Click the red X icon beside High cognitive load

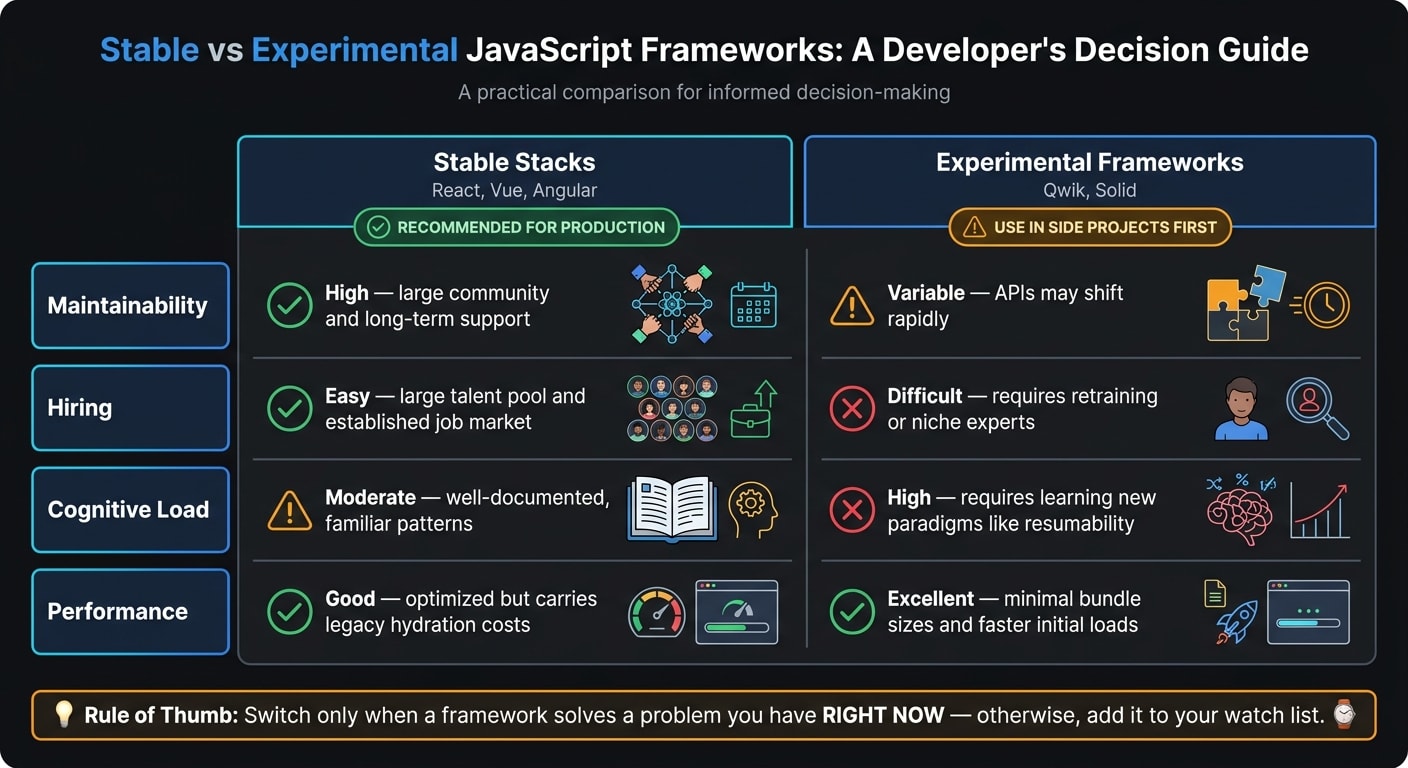852,510
